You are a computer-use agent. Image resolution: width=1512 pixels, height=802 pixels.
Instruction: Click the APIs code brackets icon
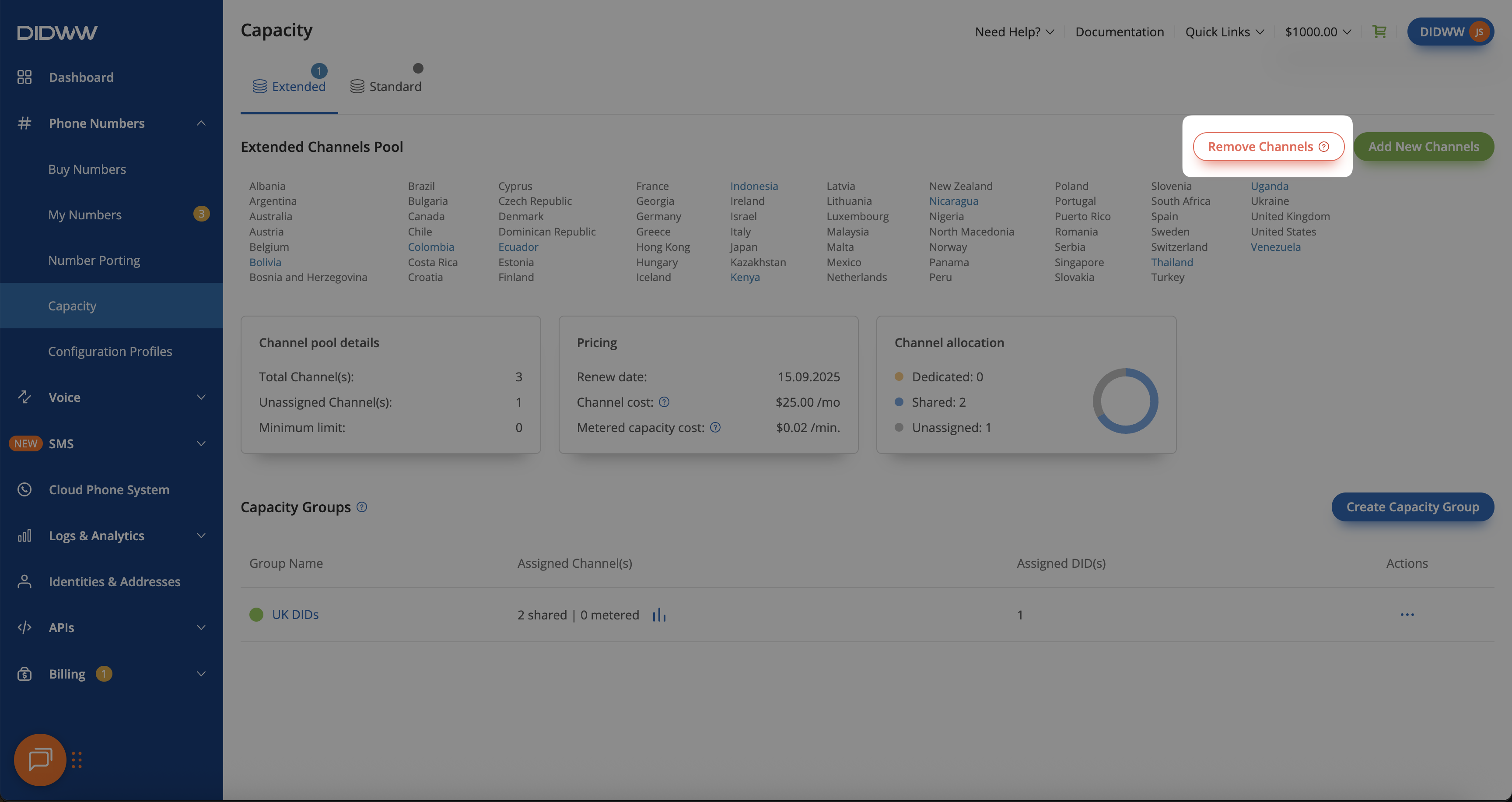tap(24, 627)
